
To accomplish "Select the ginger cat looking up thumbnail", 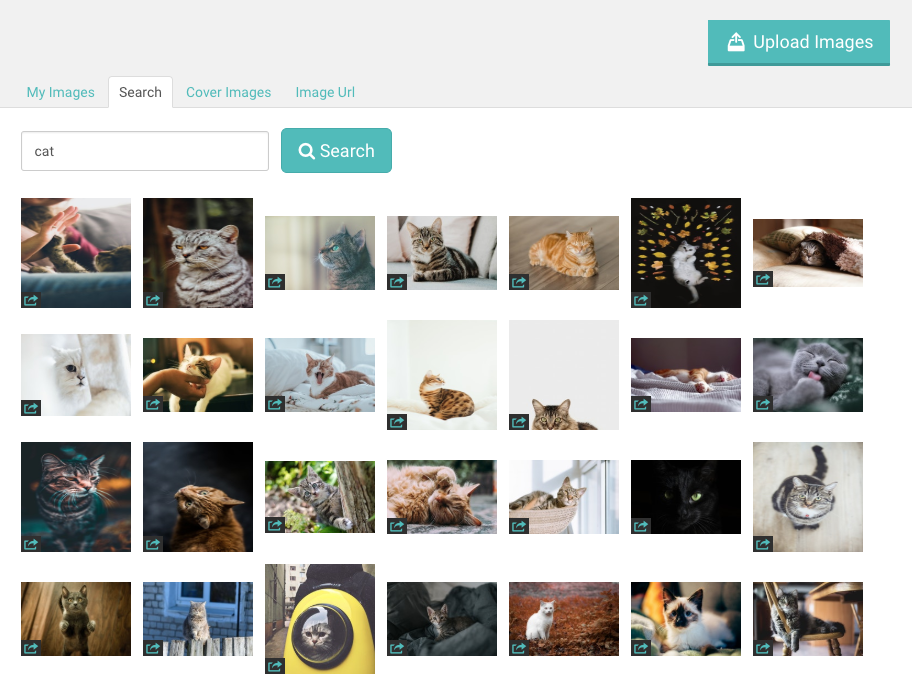I will tap(198, 497).
